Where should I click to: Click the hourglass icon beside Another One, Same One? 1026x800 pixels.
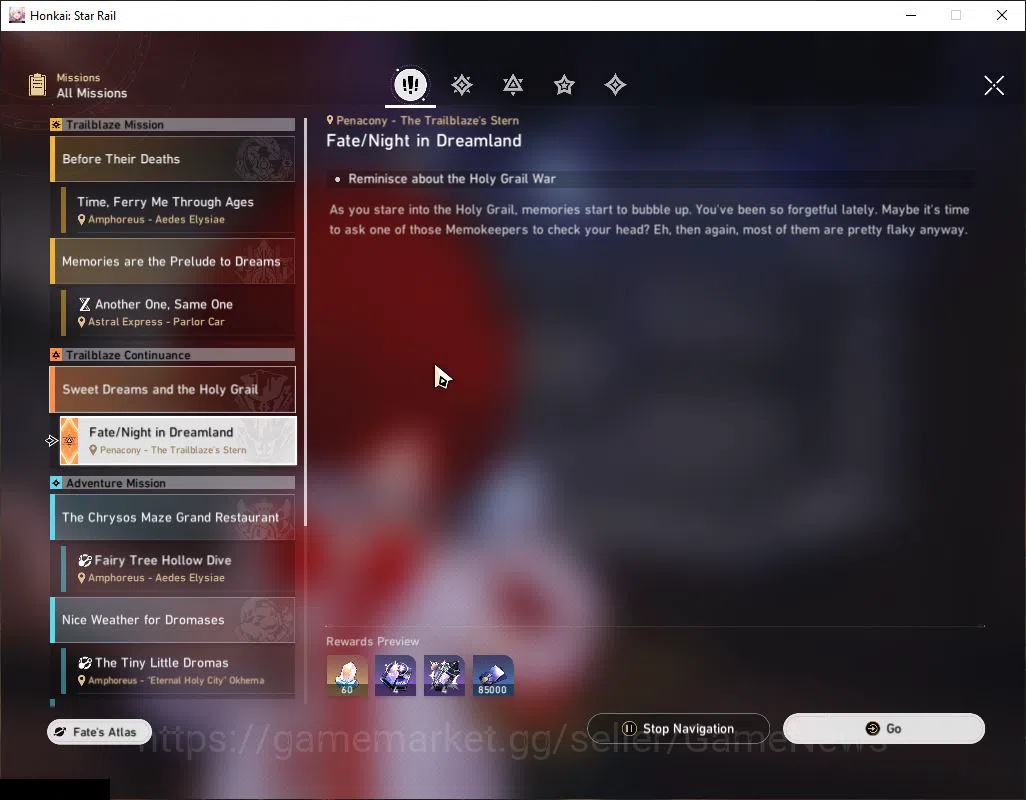pyautogui.click(x=84, y=304)
